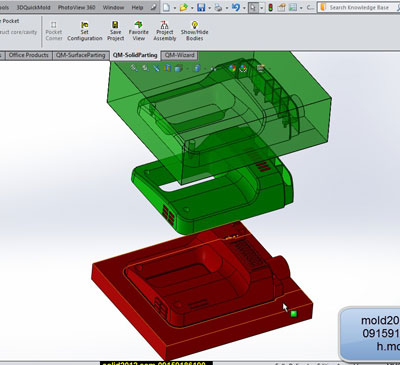The image size is (400, 365).
Task: Click the Pocket command label
Action: [11, 21]
